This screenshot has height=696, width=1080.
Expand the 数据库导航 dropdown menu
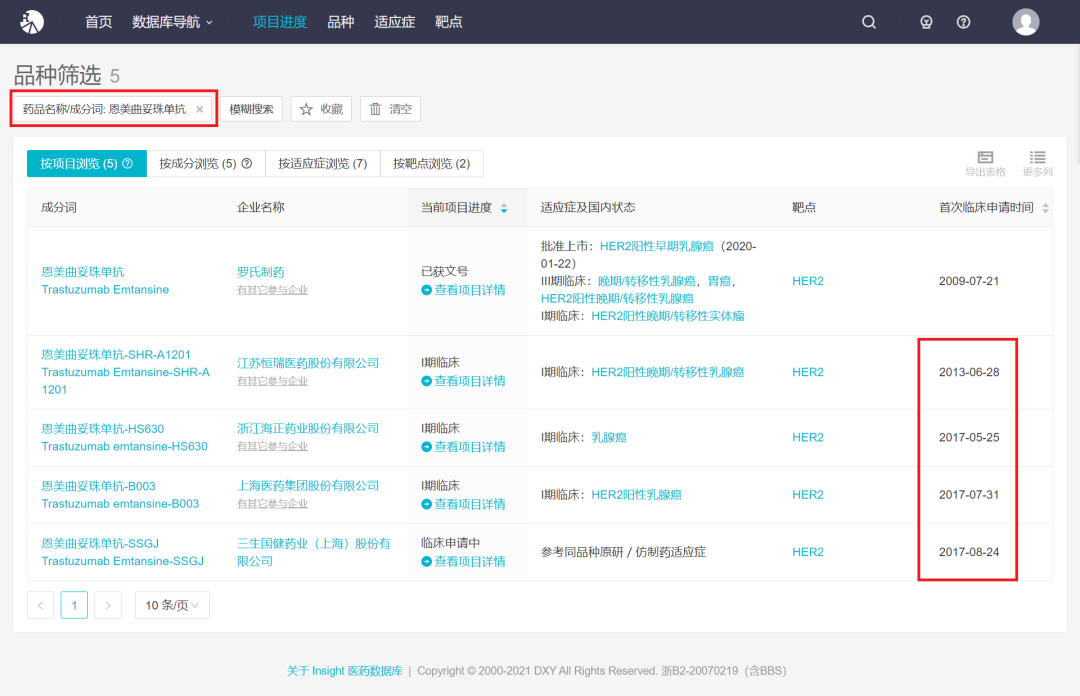pyautogui.click(x=172, y=22)
